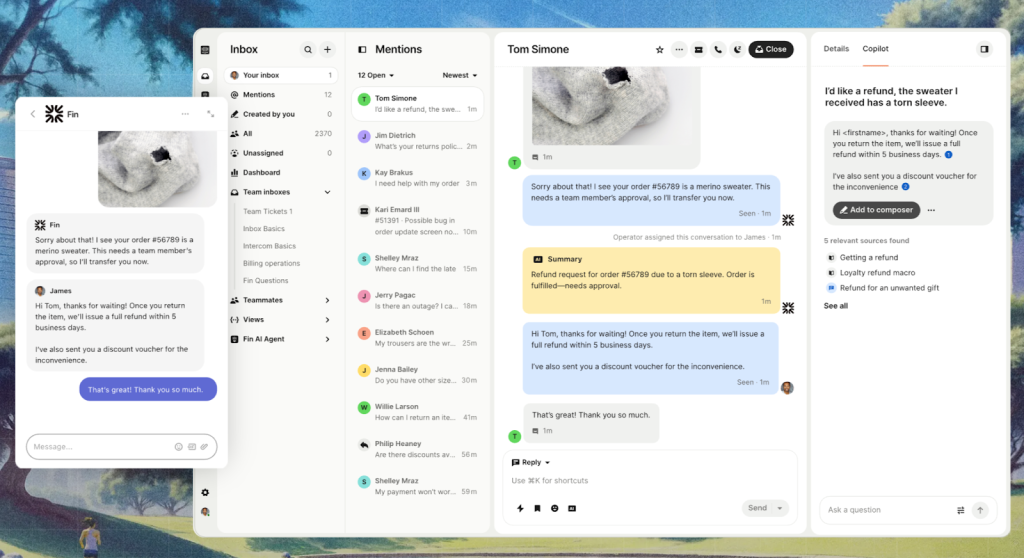
Task: Snooze the Tom Simone conversation
Action: (x=737, y=50)
